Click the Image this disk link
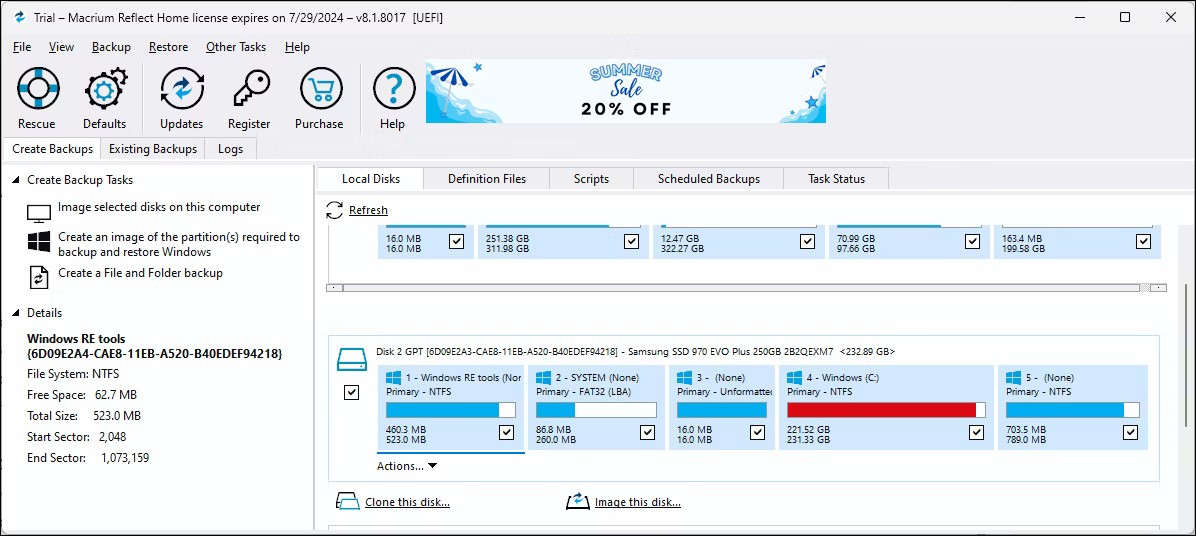Viewport: 1196px width, 536px height. [637, 502]
